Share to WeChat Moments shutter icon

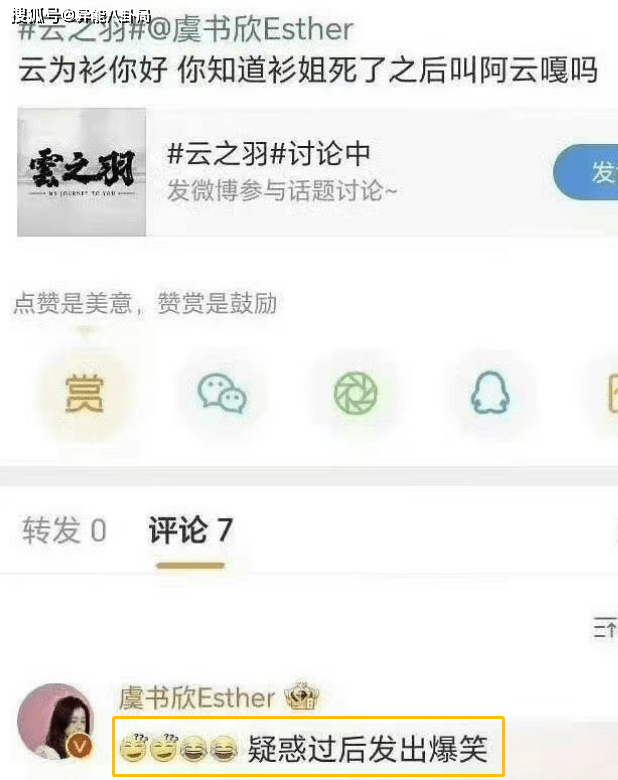[x=355, y=393]
